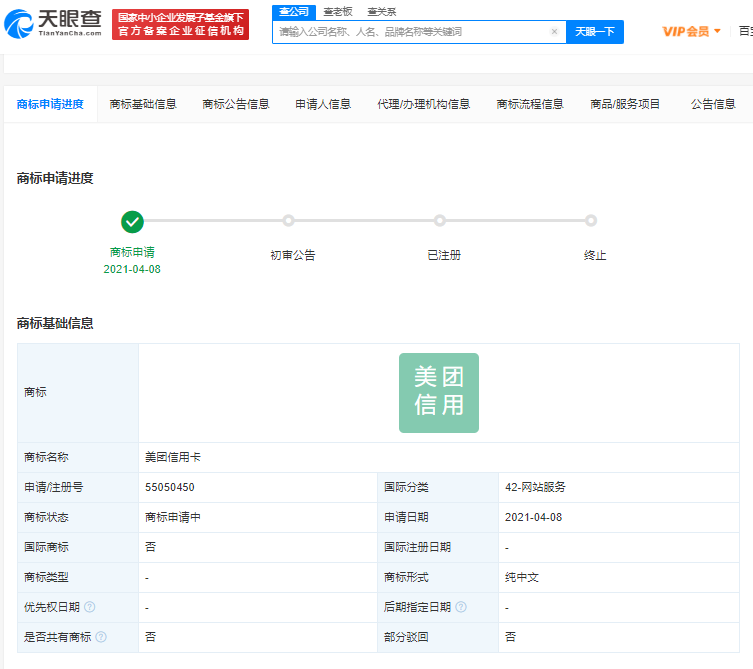Click the Tianyancha logo
This screenshot has width=753, height=669.
tap(53, 24)
